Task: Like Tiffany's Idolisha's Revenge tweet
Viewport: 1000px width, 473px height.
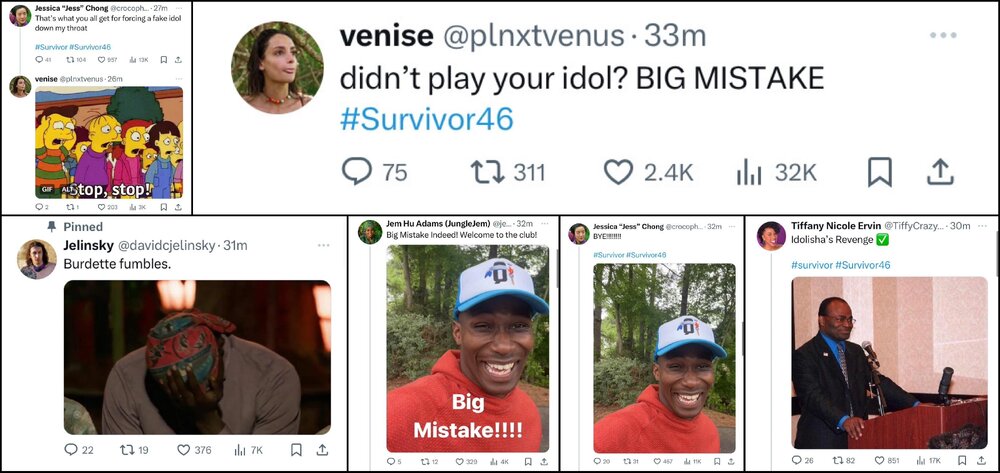Action: pyautogui.click(x=883, y=459)
